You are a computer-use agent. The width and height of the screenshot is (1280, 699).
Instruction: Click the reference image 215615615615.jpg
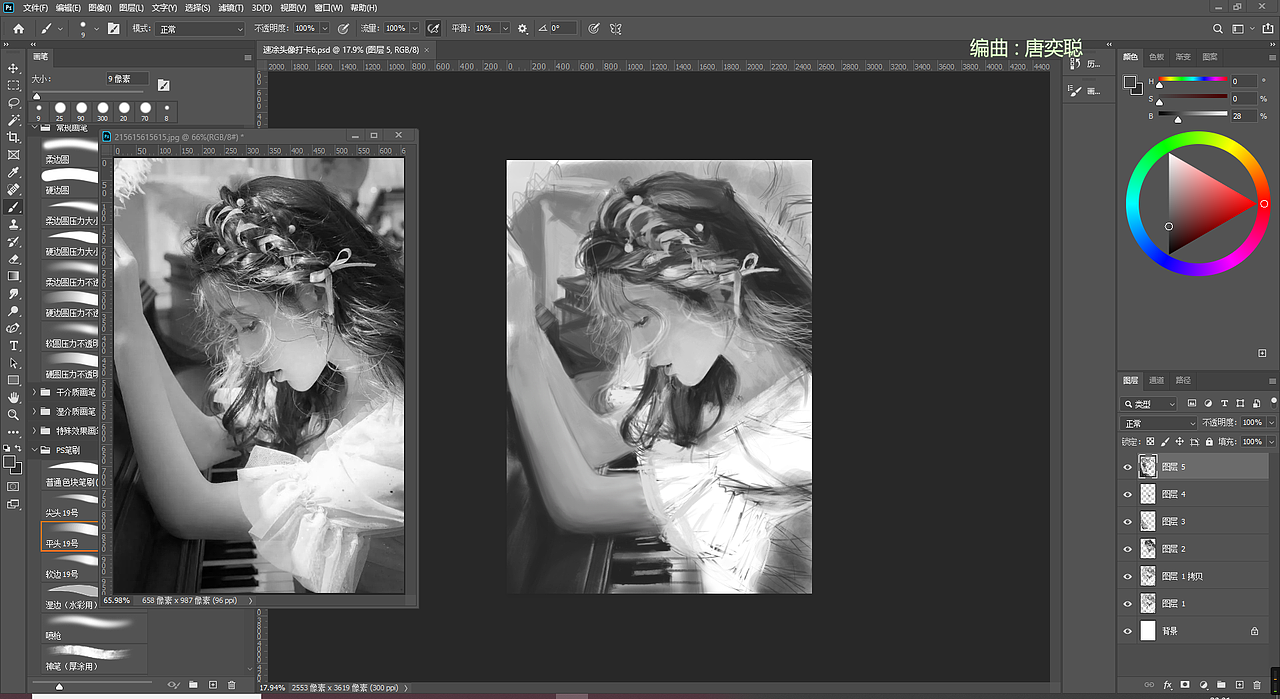click(x=259, y=375)
